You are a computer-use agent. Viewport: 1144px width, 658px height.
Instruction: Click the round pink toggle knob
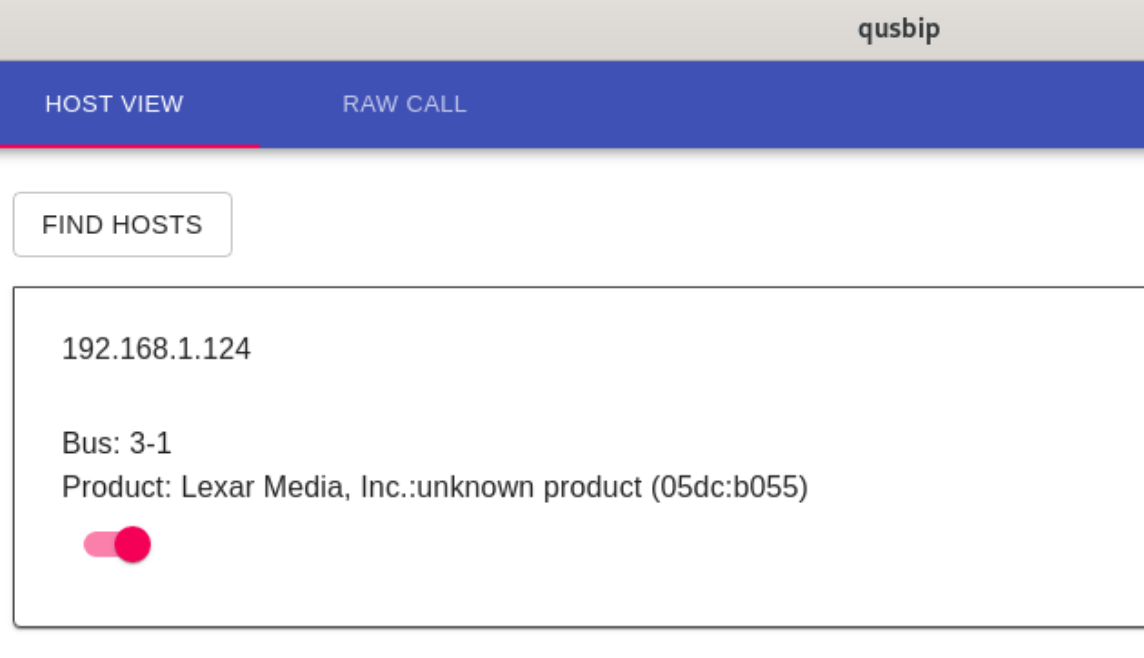(x=132, y=545)
